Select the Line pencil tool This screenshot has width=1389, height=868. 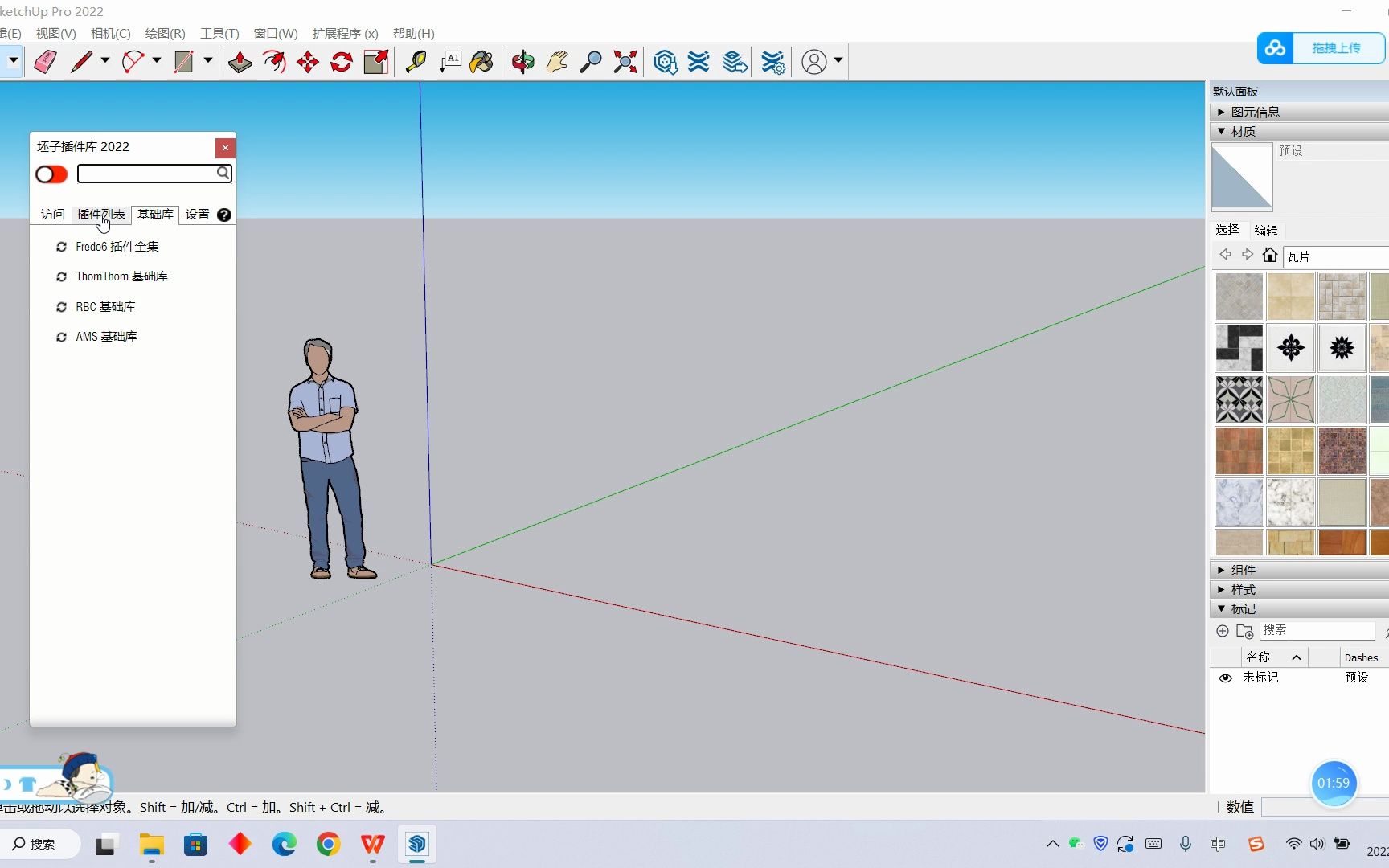(81, 62)
